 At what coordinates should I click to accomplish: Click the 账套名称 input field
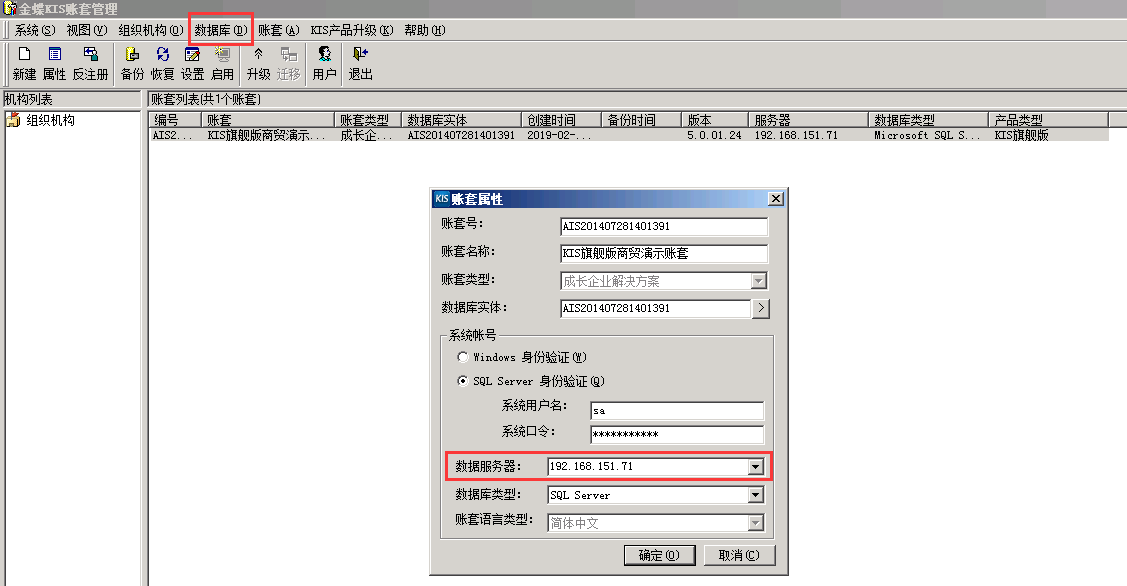(x=664, y=254)
